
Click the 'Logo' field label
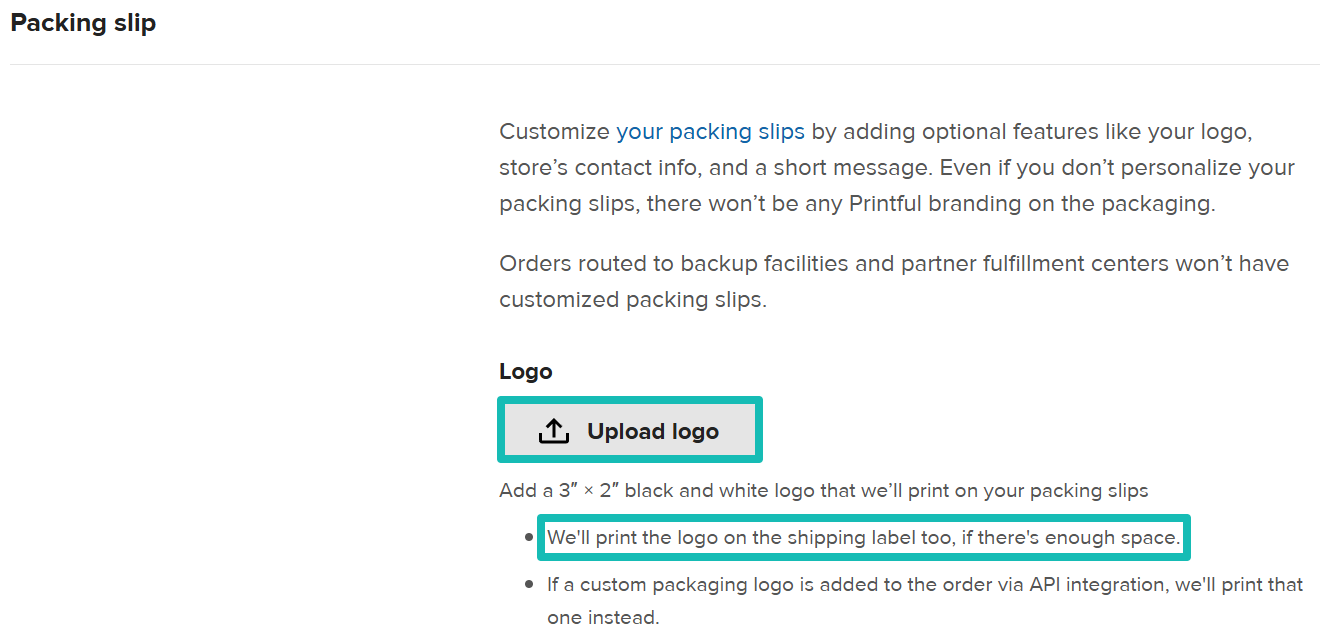[x=526, y=372]
